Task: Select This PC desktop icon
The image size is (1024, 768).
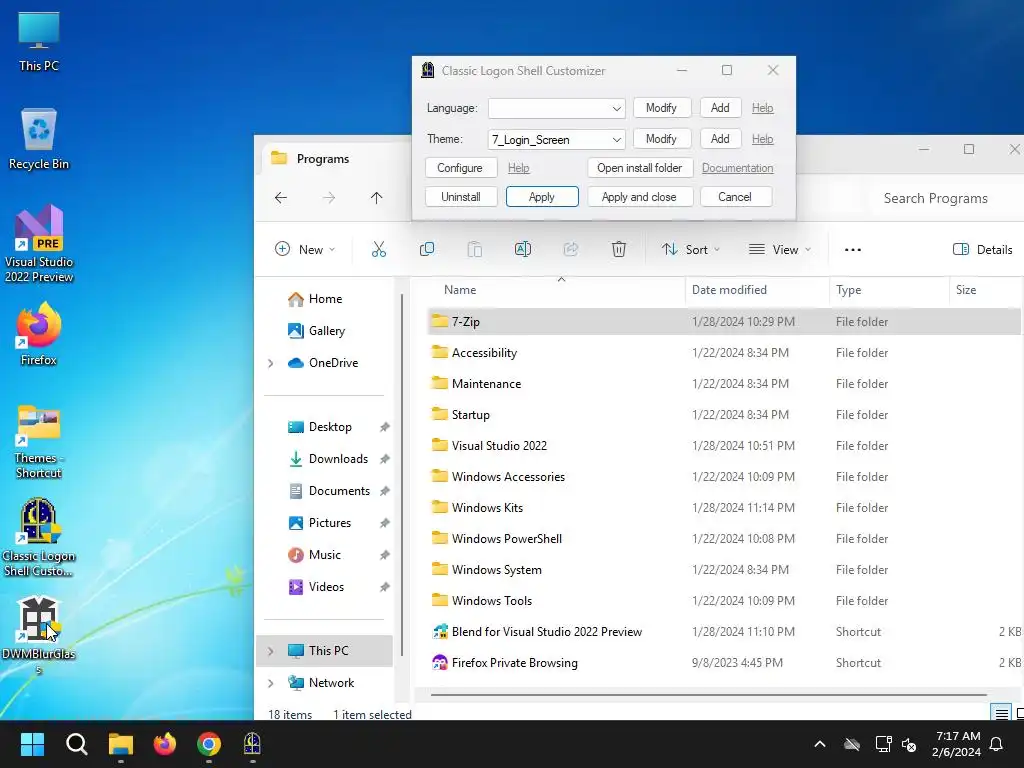Action: coord(39,41)
